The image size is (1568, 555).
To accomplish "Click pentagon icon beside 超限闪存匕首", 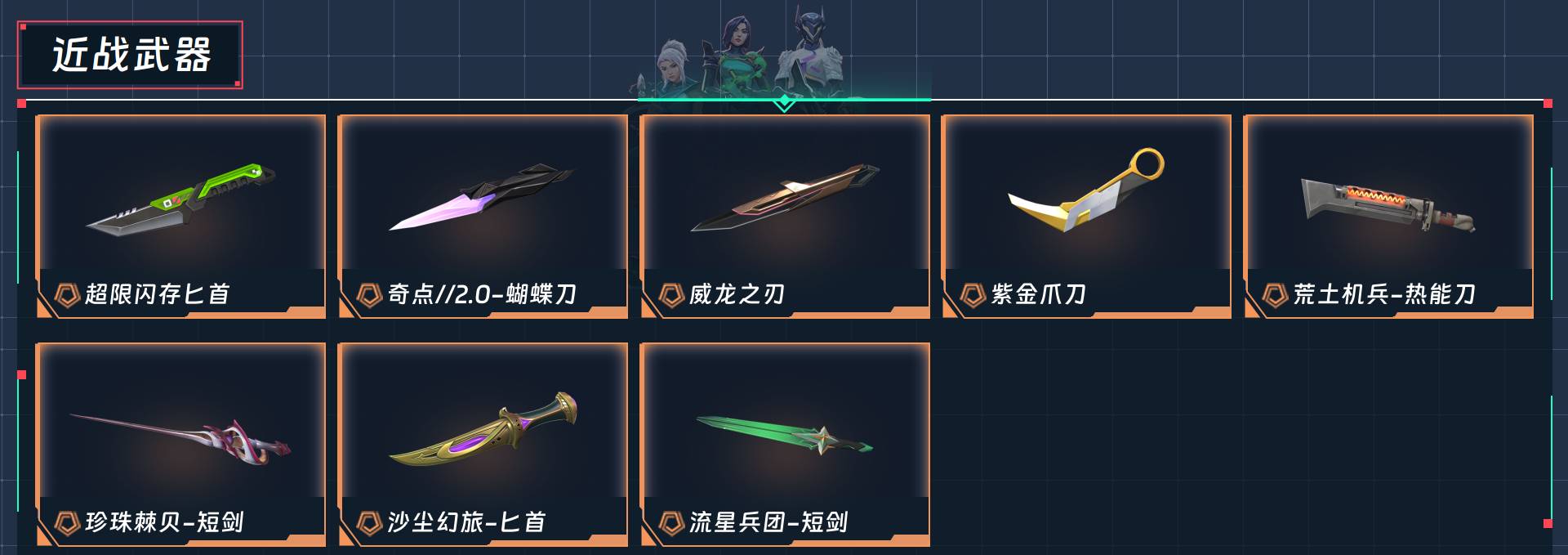I will tap(66, 294).
